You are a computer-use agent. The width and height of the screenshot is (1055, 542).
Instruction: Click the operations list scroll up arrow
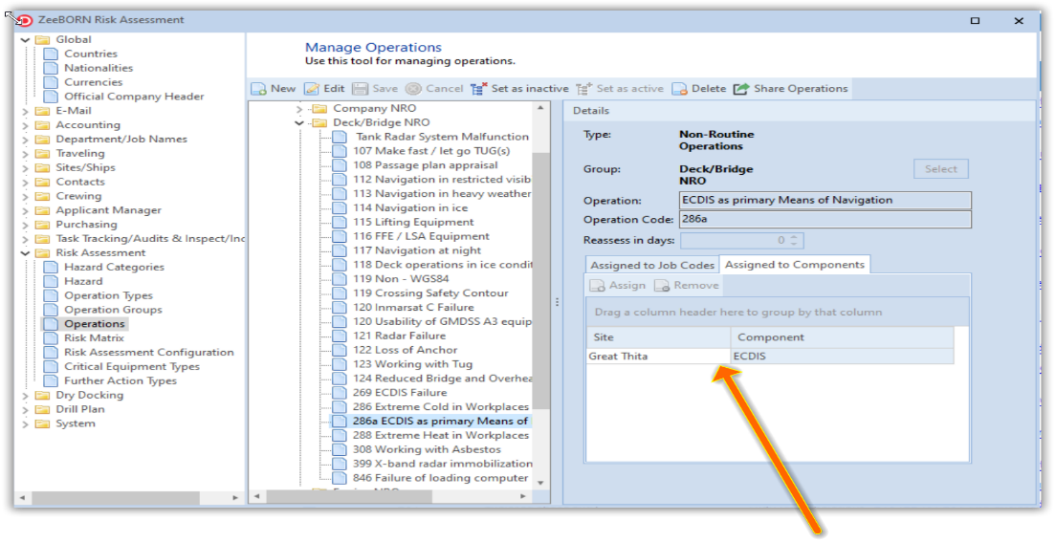540,108
